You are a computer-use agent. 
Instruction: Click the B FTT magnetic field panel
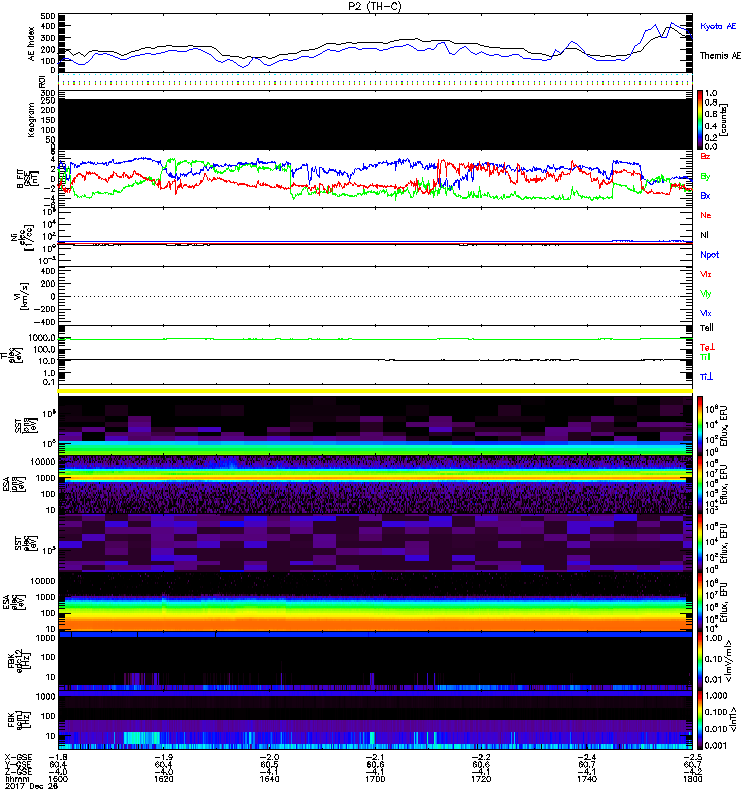click(x=375, y=178)
